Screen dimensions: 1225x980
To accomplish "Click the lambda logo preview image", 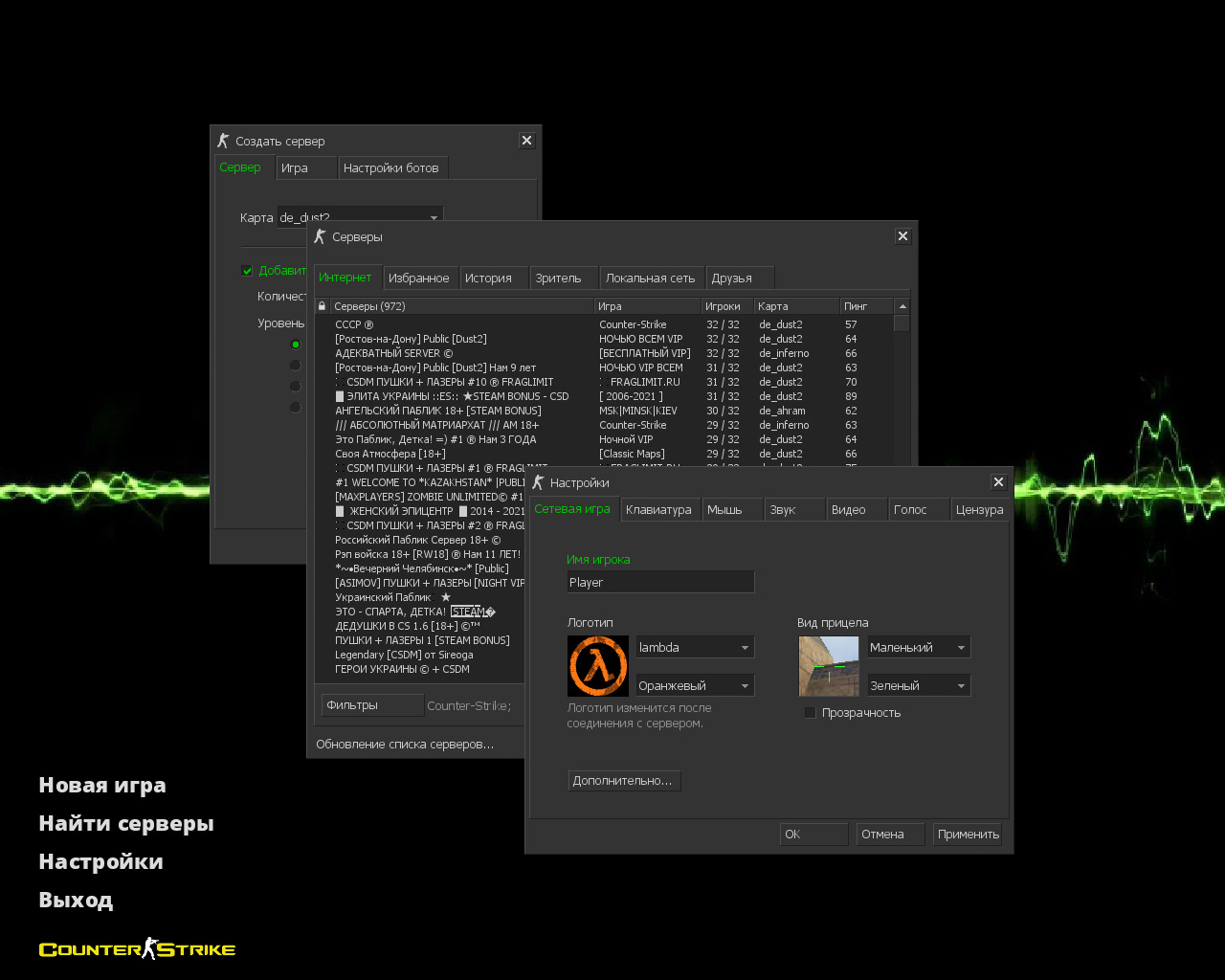I will click(x=598, y=666).
